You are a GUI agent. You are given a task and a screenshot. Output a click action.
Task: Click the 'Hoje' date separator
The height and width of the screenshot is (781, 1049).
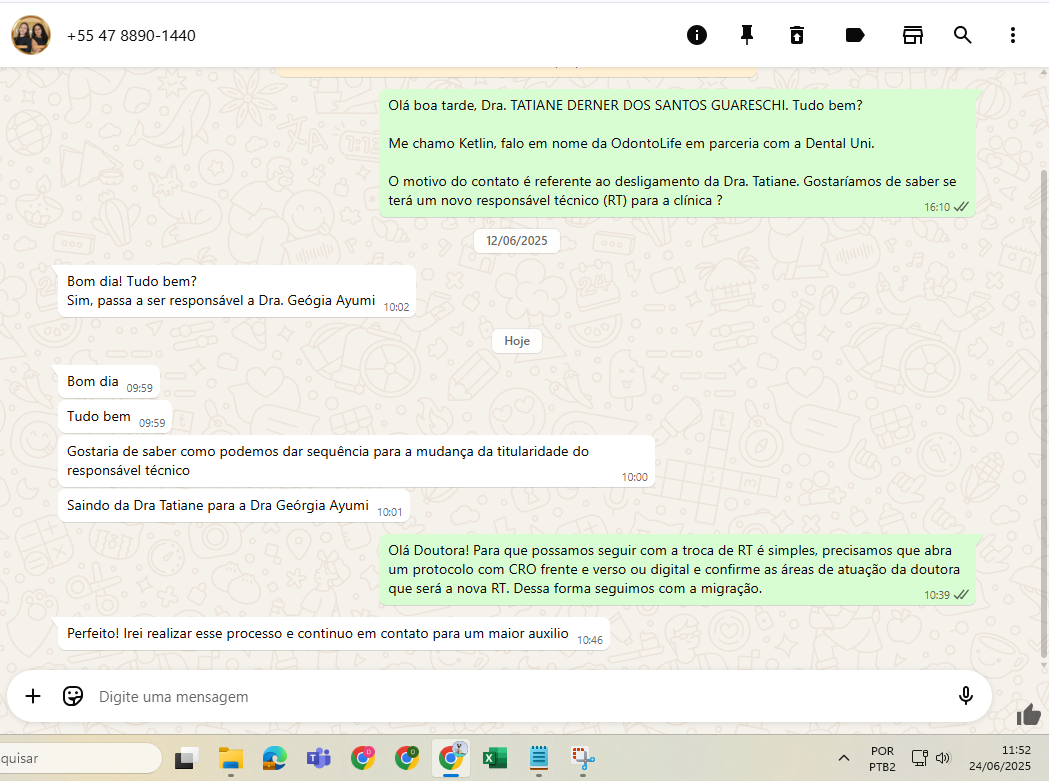click(x=516, y=341)
